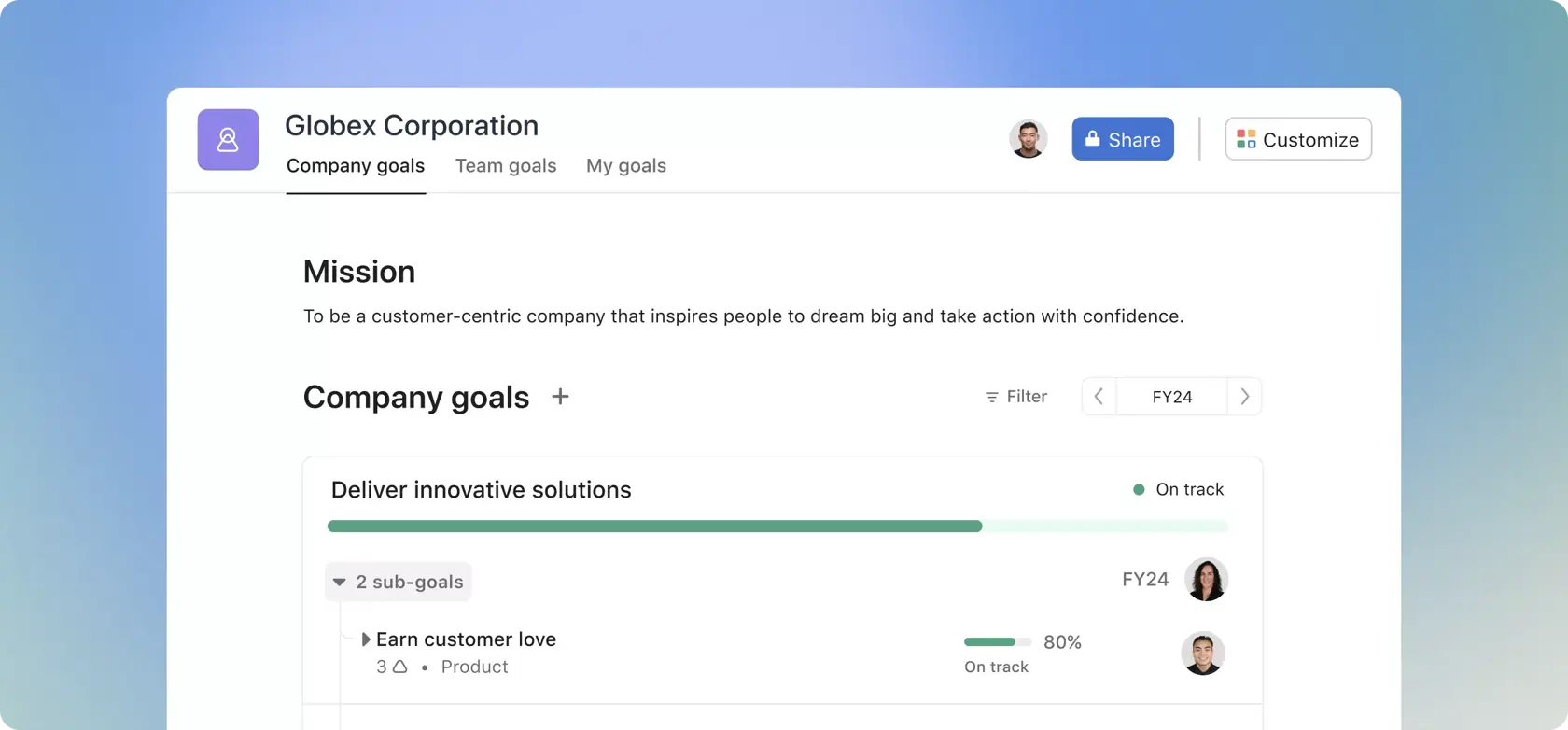1568x730 pixels.
Task: Click the Globex Corporation purple workspace icon
Action: [227, 139]
